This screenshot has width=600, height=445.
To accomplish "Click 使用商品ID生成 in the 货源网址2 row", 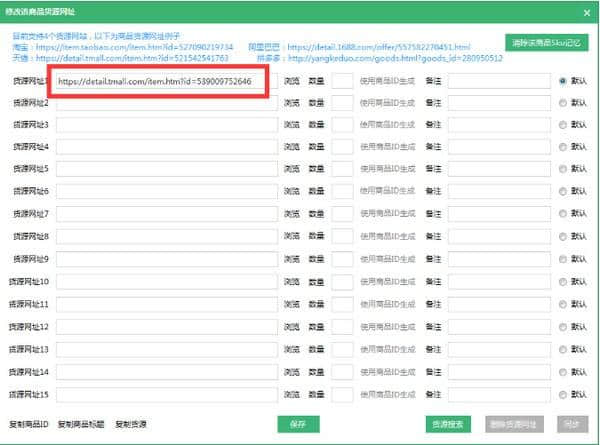I will [387, 102].
